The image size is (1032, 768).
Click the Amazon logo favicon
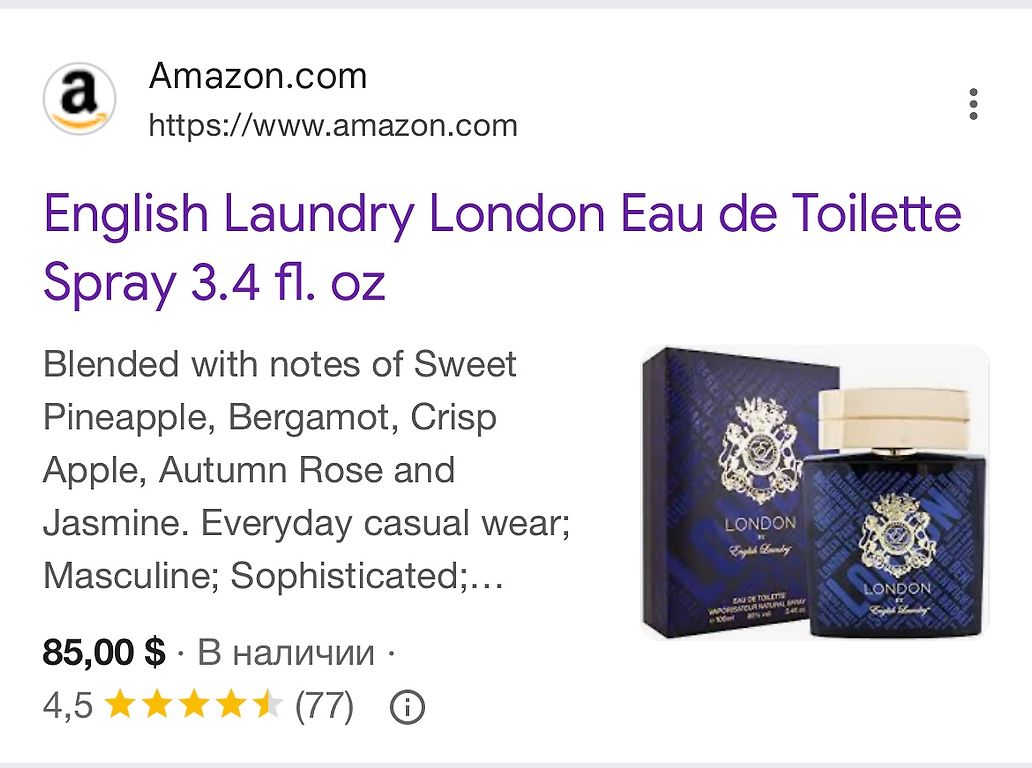pos(80,99)
